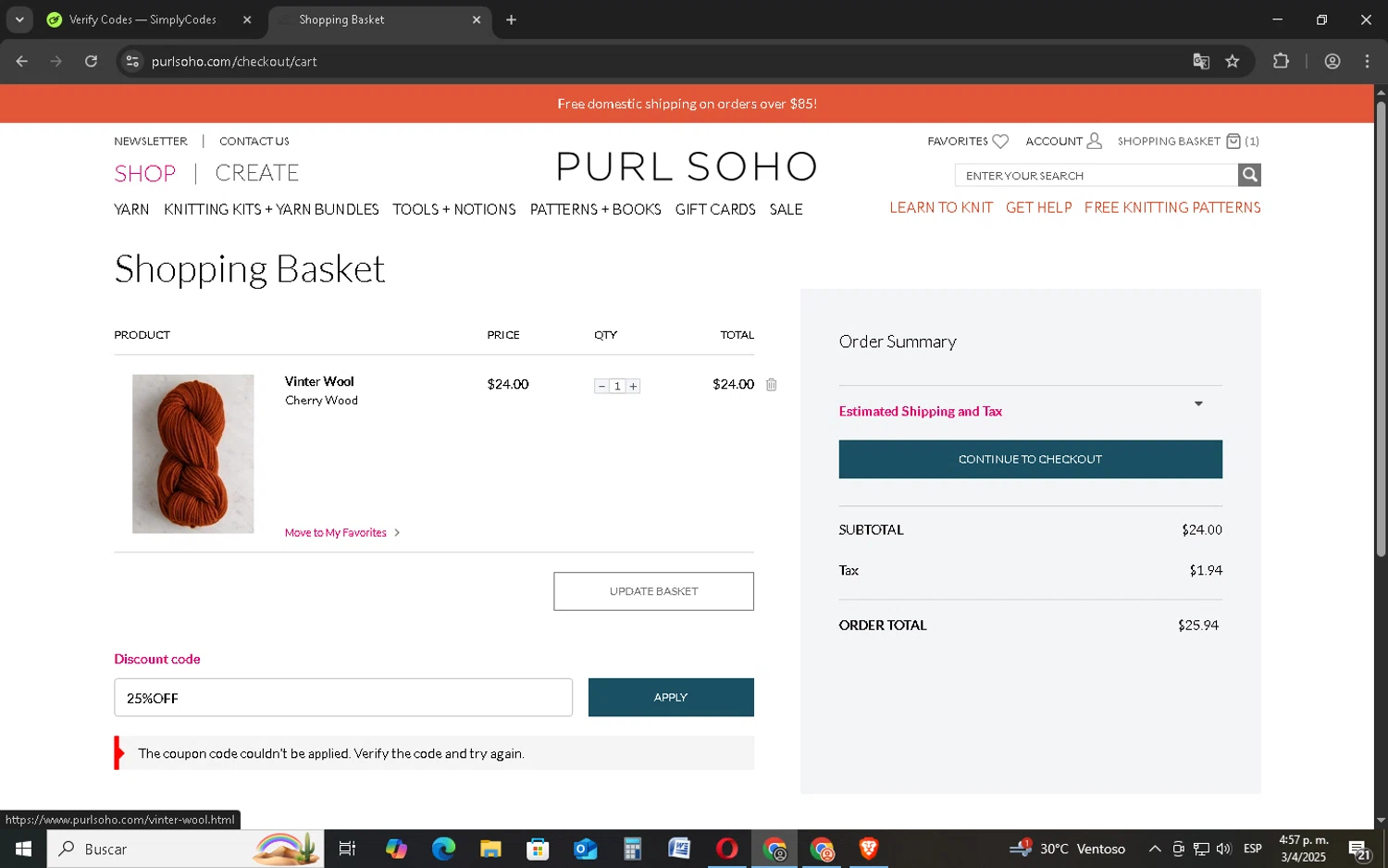Click Continue to Checkout button
Viewport: 1388px width, 868px height.
pos(1030,459)
